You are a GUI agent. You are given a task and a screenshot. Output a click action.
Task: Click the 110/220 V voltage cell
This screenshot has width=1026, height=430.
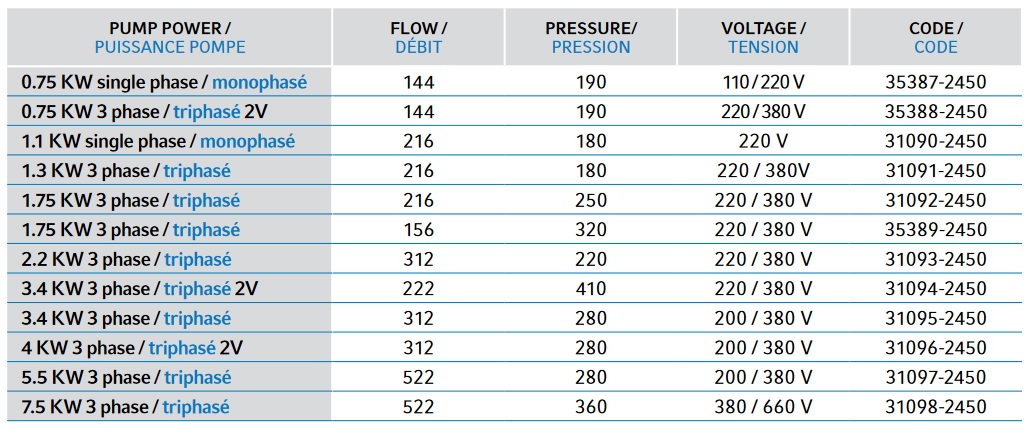coord(763,82)
